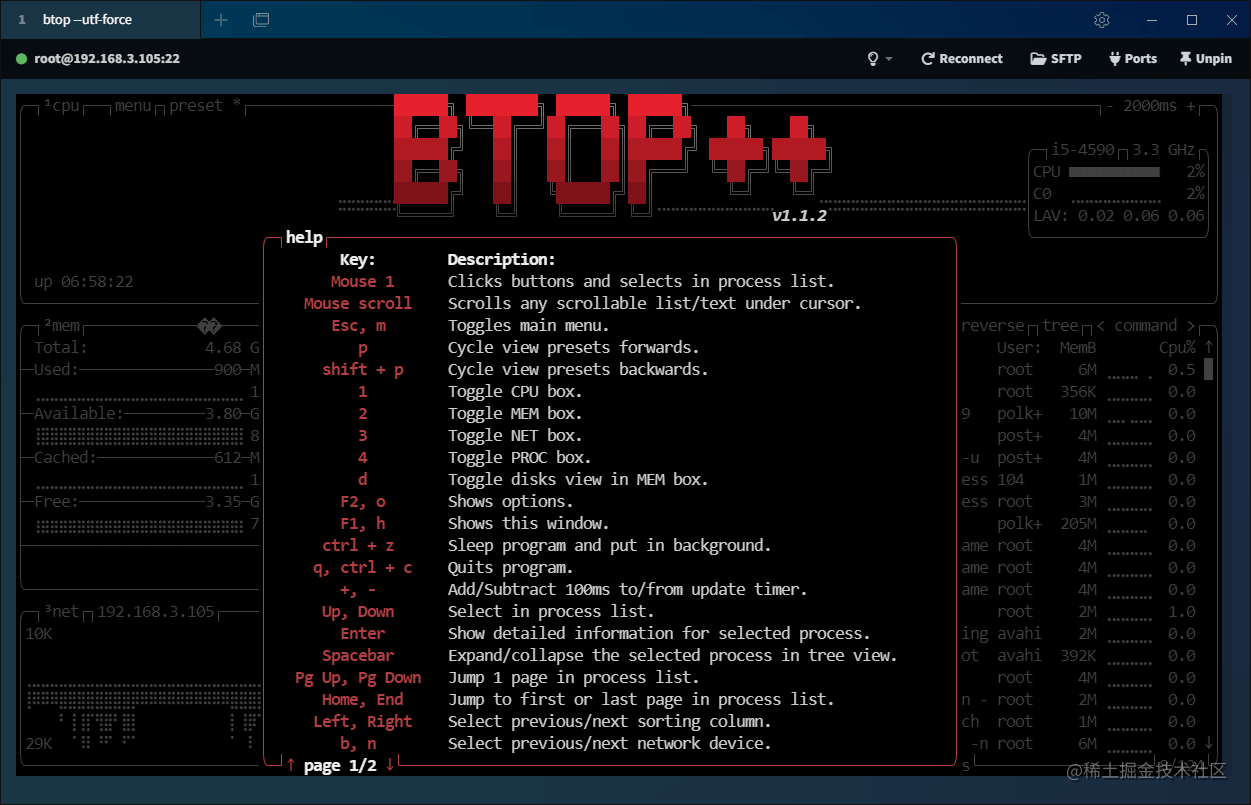Viewport: 1251px width, 805px height.
Task: Click 'Toggle CPU box.' description
Action: [515, 391]
